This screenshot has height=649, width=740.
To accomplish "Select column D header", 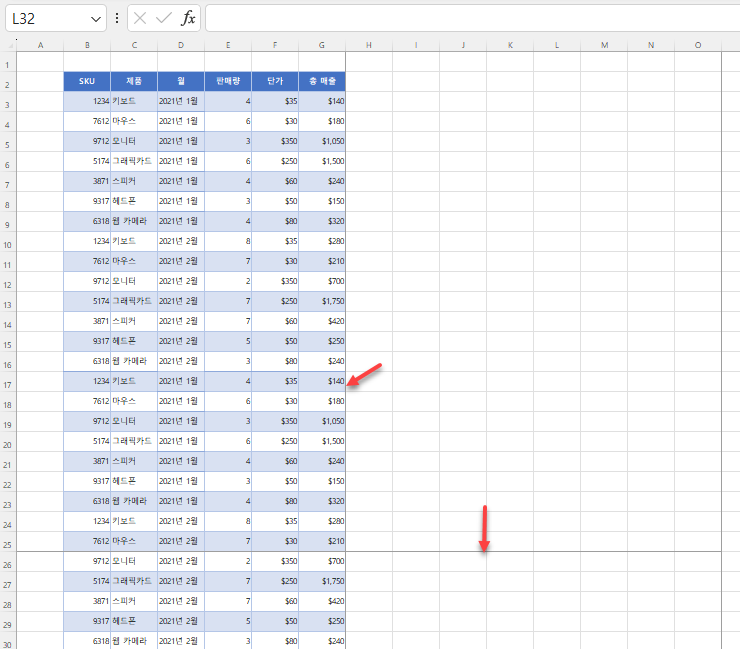I will [x=181, y=45].
